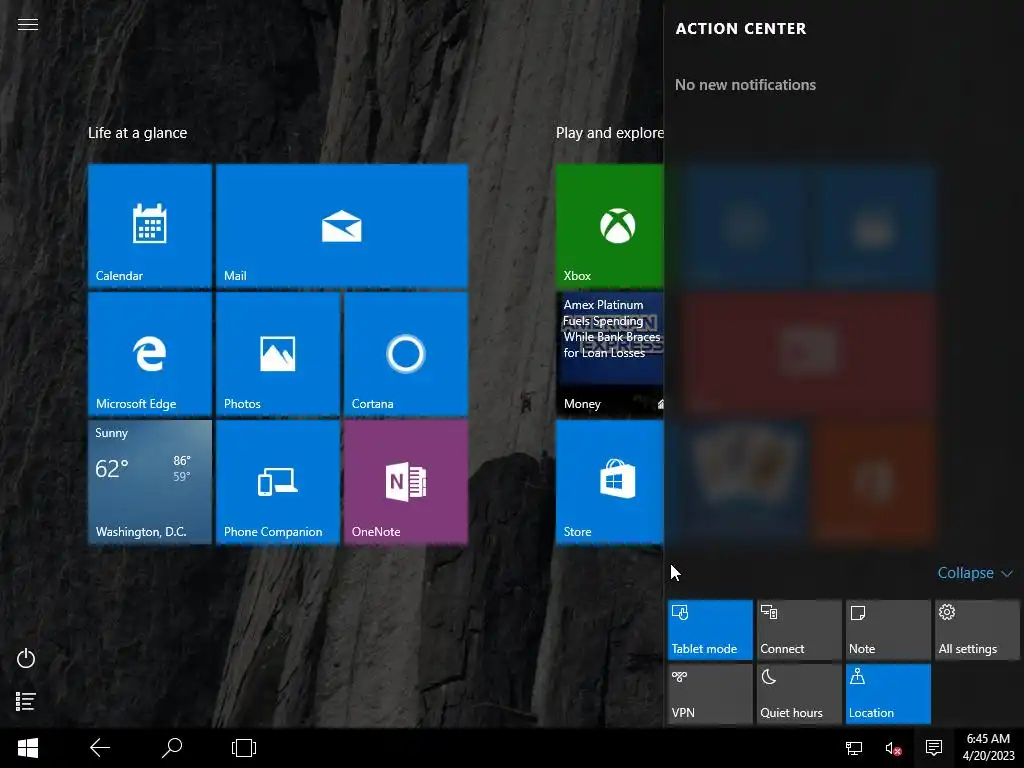
Task: Open the Photos tile
Action: 278,353
